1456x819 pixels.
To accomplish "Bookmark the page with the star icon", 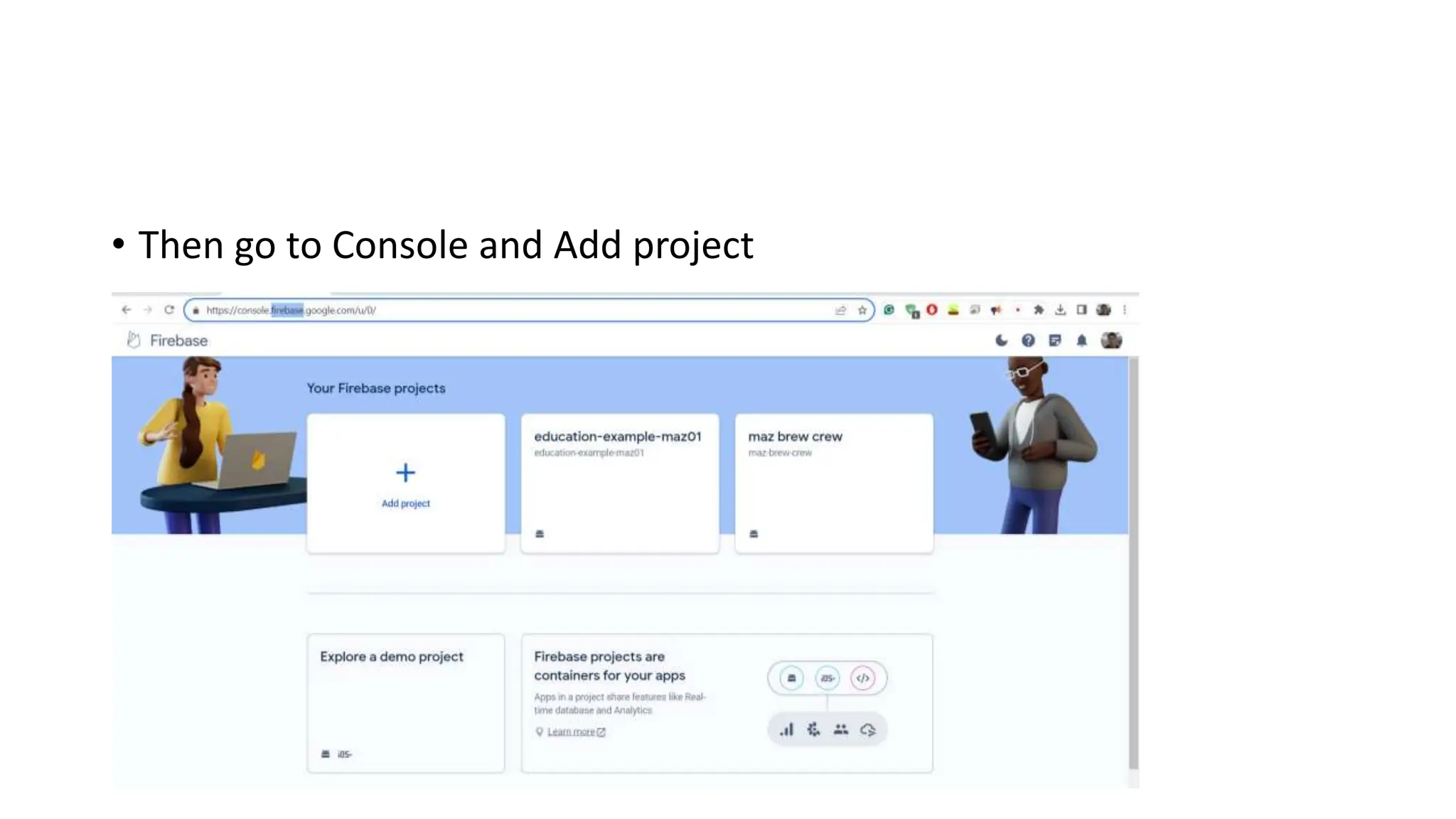I will coord(862,310).
